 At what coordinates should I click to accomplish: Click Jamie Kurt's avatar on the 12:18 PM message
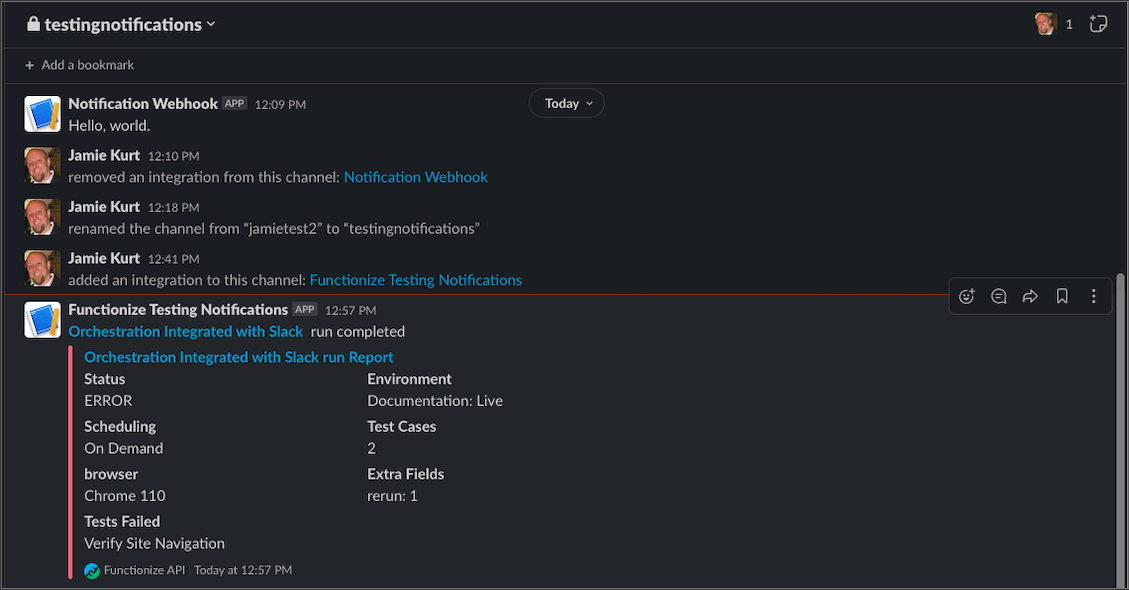click(42, 217)
